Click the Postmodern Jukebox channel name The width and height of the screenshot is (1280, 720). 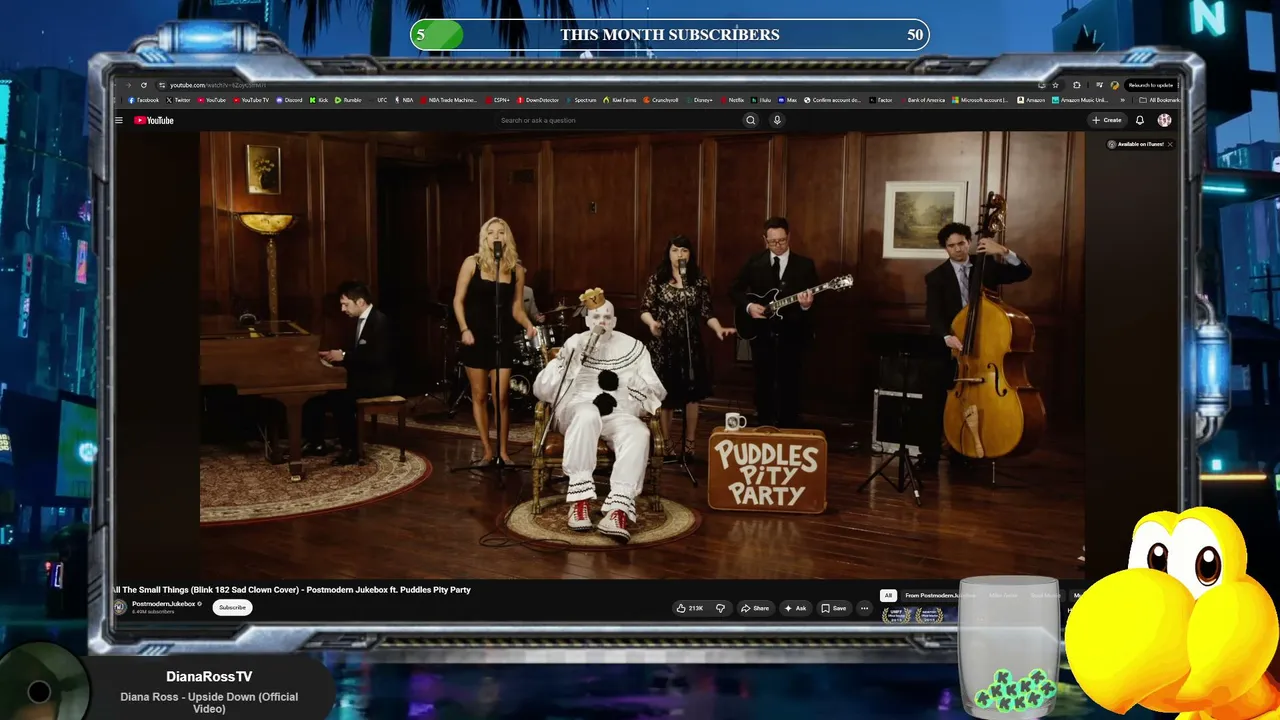[x=164, y=604]
